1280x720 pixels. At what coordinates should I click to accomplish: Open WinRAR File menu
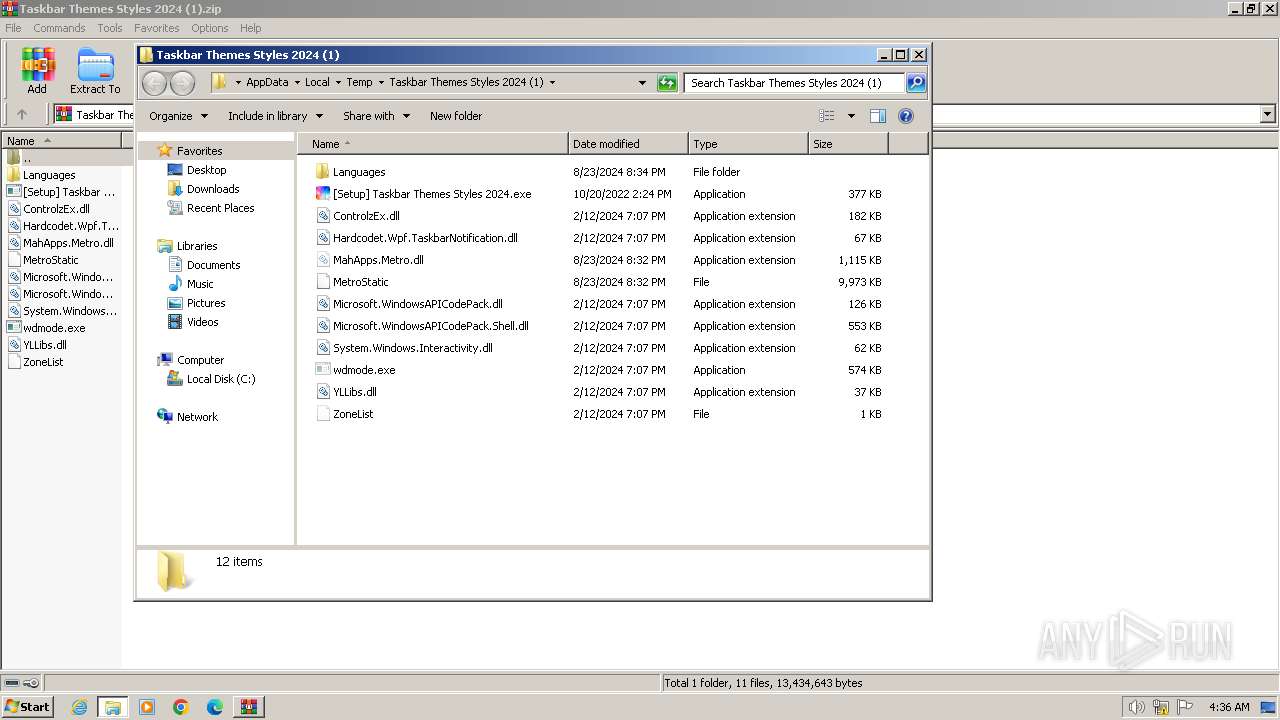[x=13, y=28]
